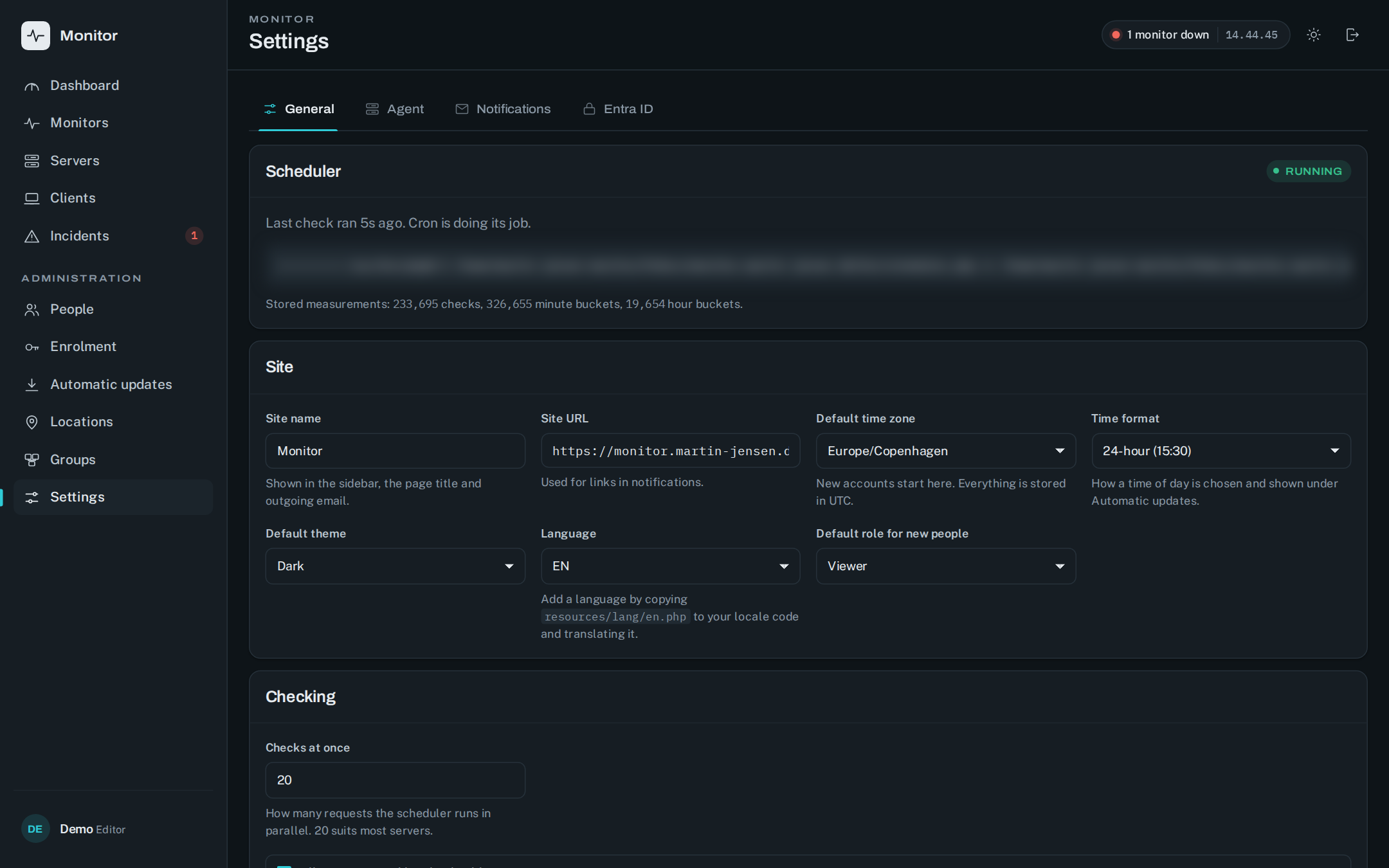Open the Language dropdown
Viewport: 1389px width, 868px height.
click(671, 566)
